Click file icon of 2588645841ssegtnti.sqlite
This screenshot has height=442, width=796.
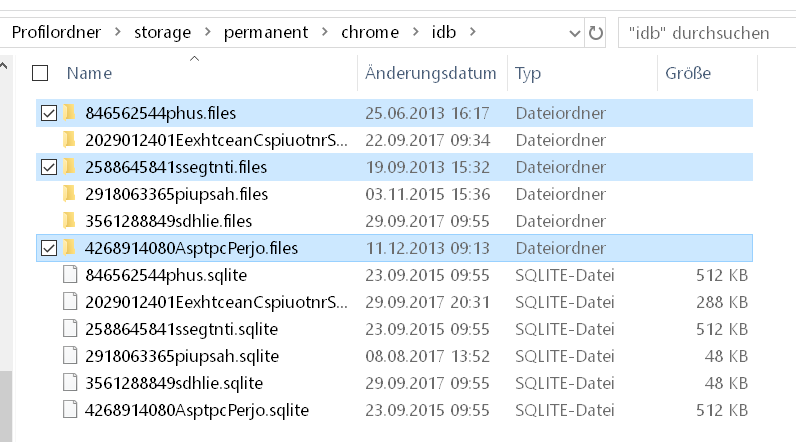(x=70, y=328)
